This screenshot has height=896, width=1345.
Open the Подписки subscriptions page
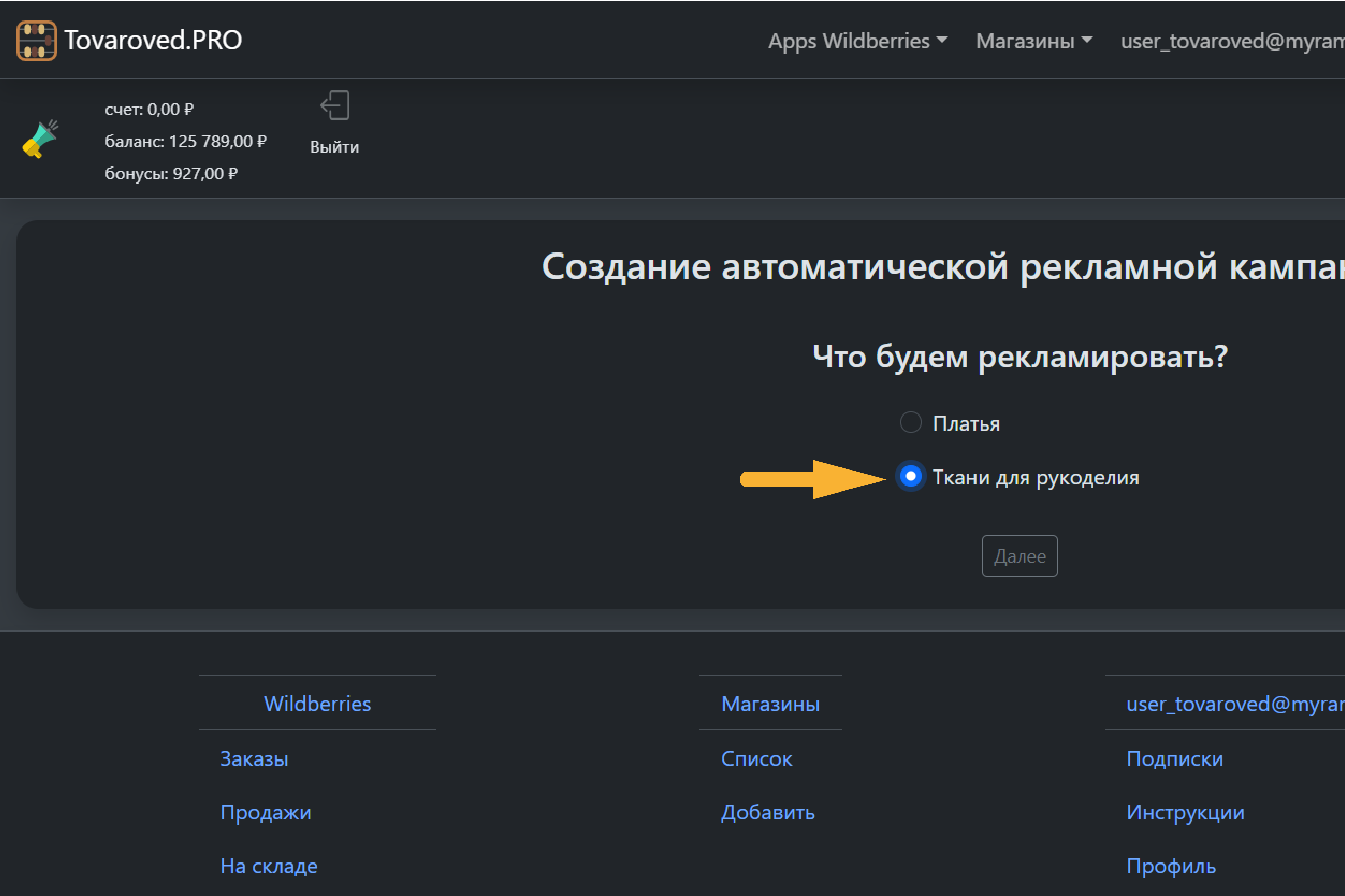[x=1174, y=758]
